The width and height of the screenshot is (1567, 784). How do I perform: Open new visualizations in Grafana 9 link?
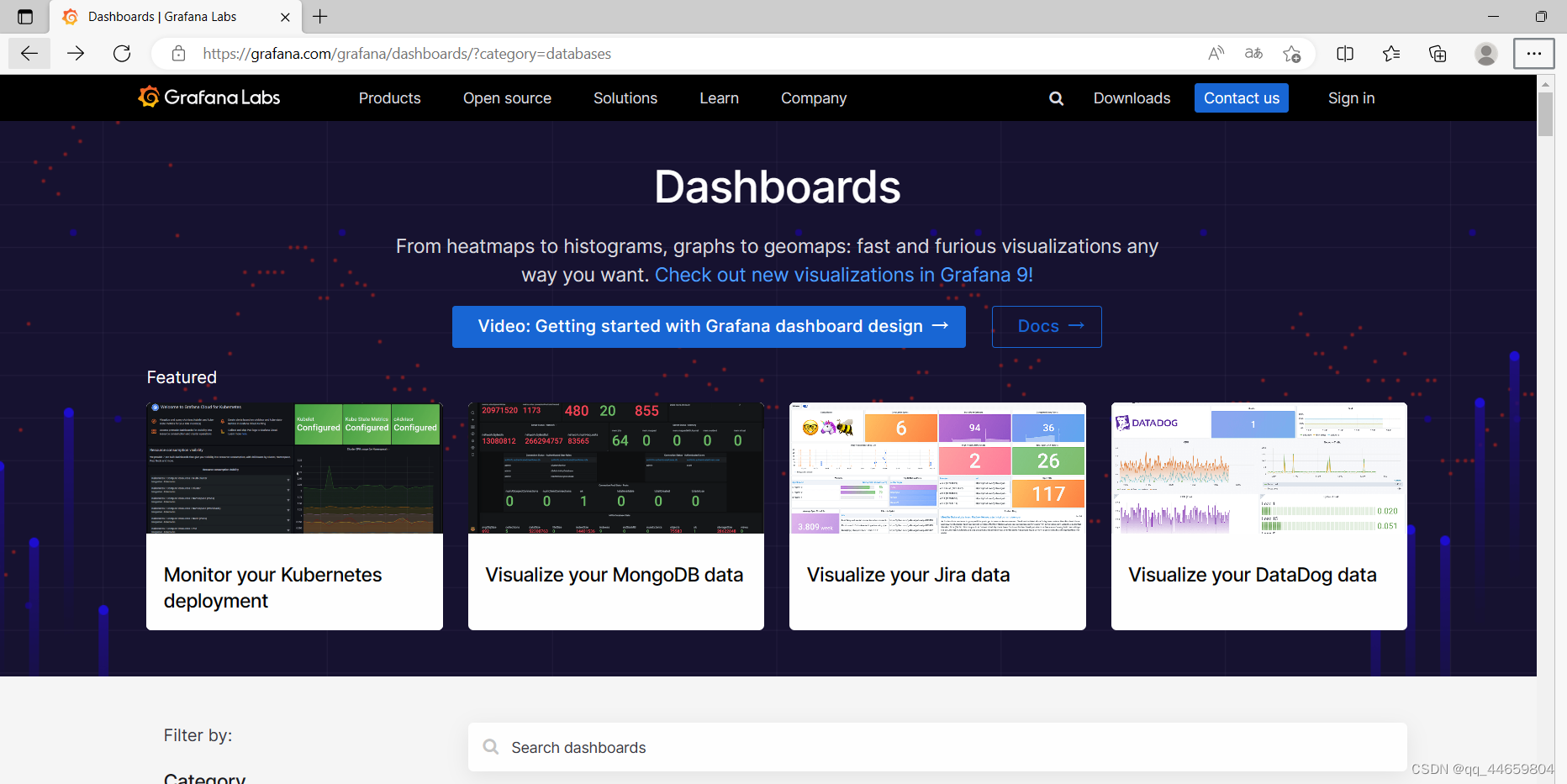click(x=843, y=275)
